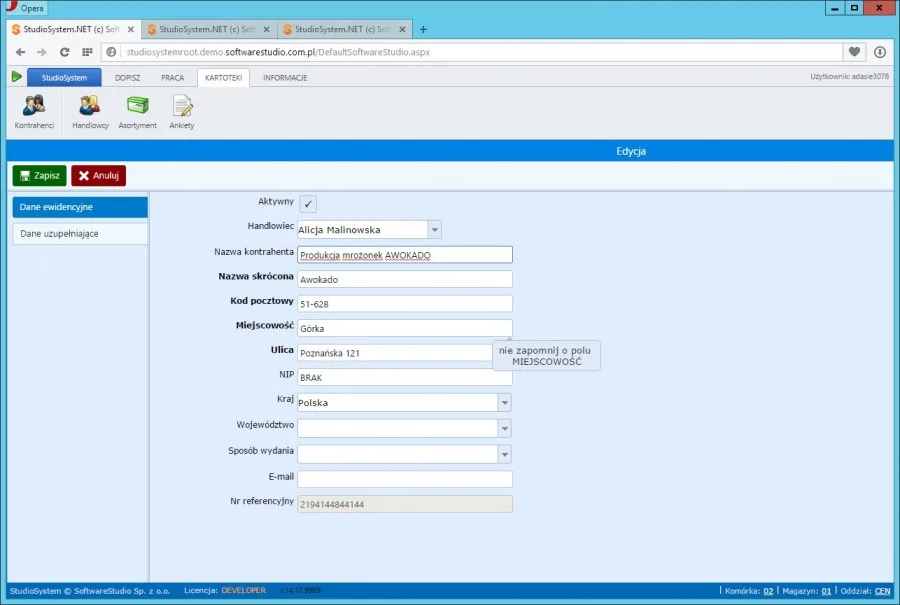Switch to the PRACA ribbon tab

coord(172,77)
